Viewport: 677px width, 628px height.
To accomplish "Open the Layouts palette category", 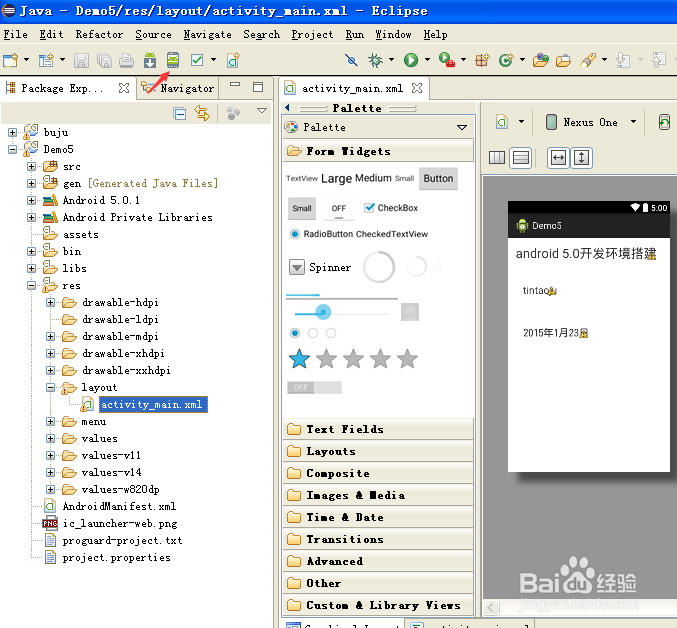I will tap(378, 451).
